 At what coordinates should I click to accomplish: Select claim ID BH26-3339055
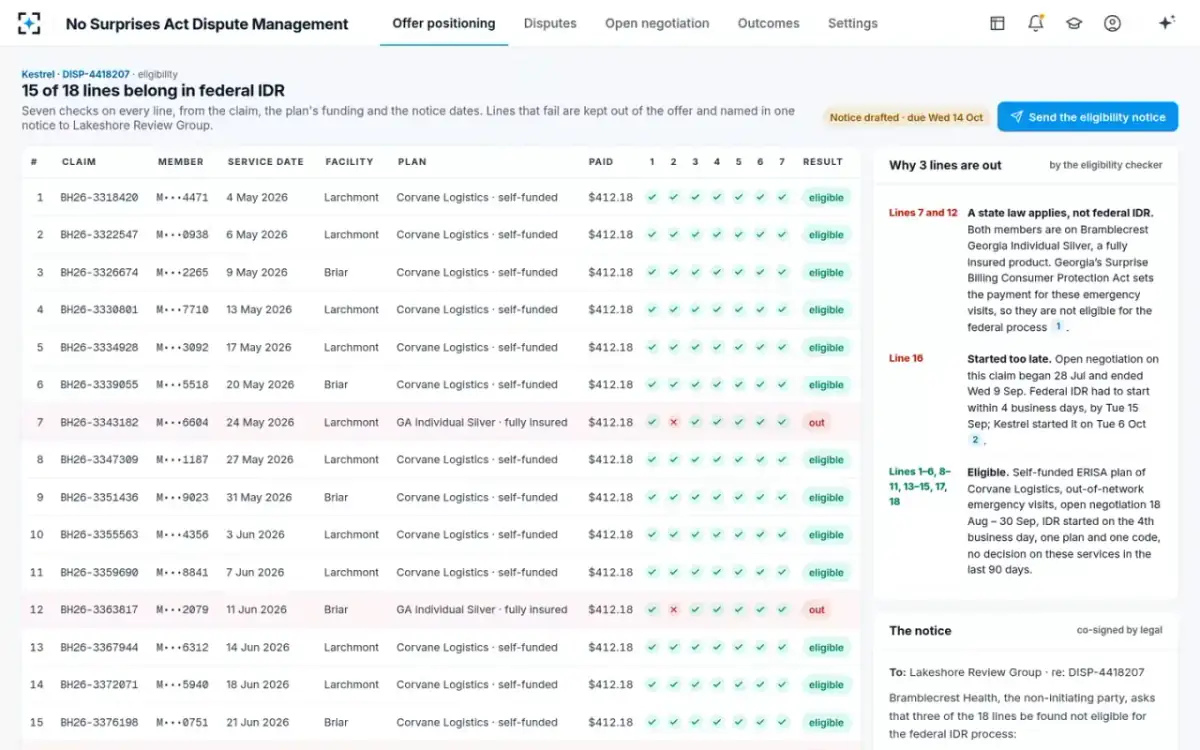pos(99,385)
